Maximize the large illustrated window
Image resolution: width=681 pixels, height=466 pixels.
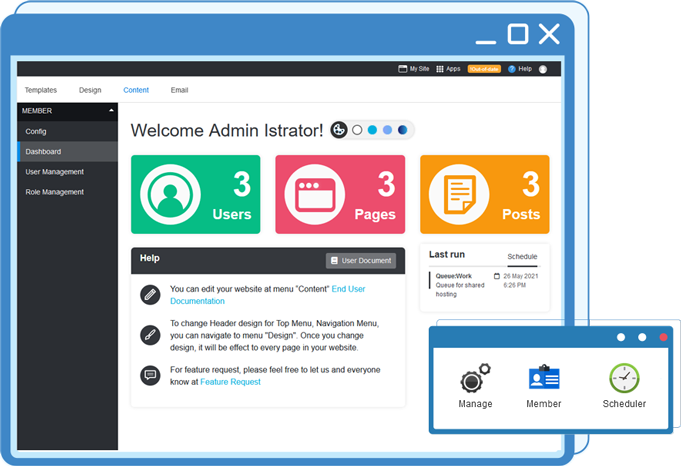[518, 34]
